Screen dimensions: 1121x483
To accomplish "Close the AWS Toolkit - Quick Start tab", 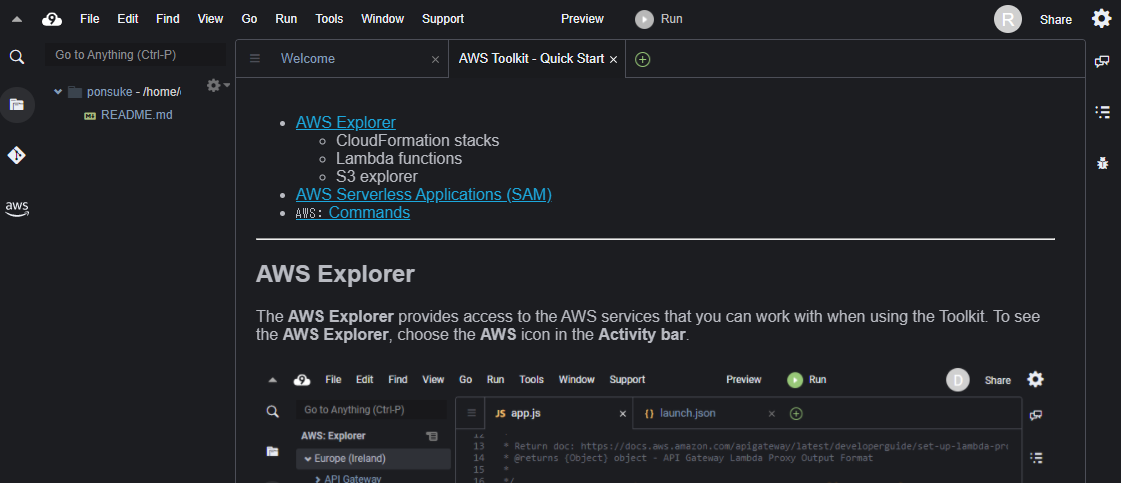I will tap(613, 59).
